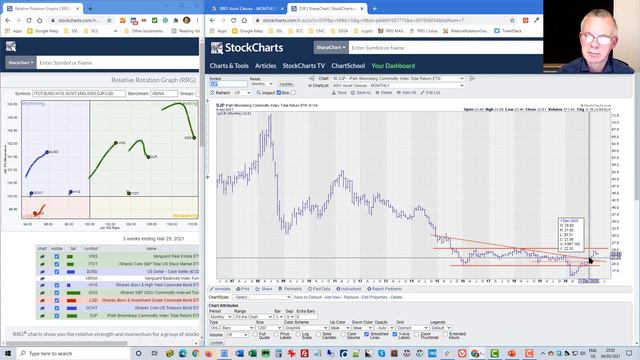640x360 pixels.
Task: Open the Refresh interval dropdown
Action: coord(242,93)
